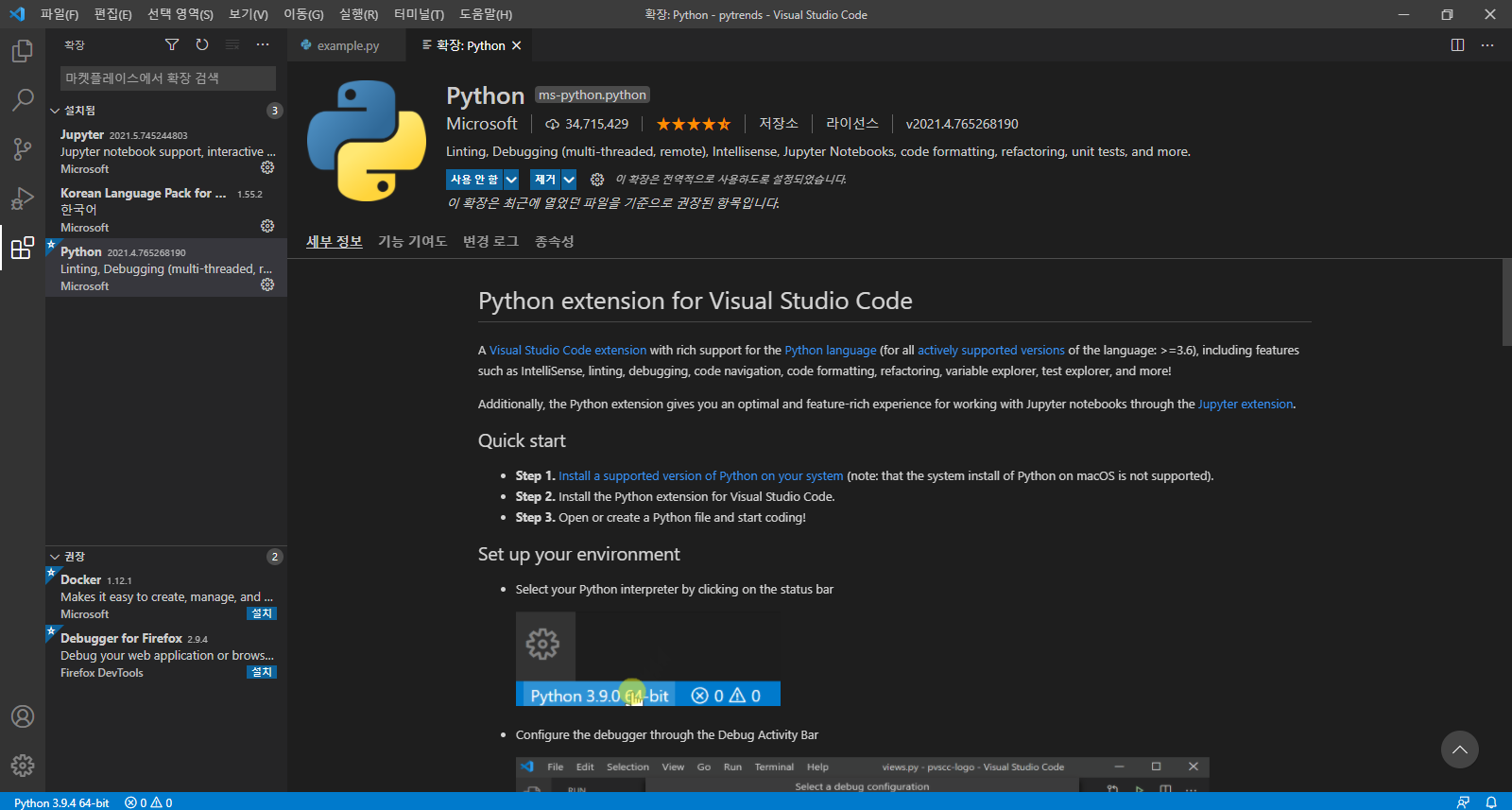The image size is (1512, 810).
Task: Follow the Python language link
Action: click(831, 350)
